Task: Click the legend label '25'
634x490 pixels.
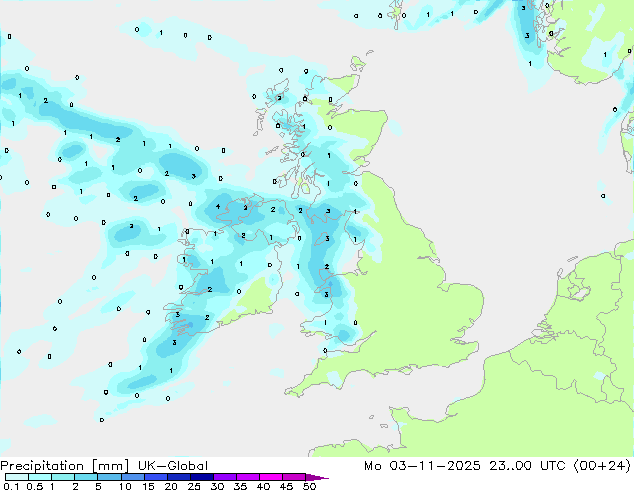Action: 194,486
